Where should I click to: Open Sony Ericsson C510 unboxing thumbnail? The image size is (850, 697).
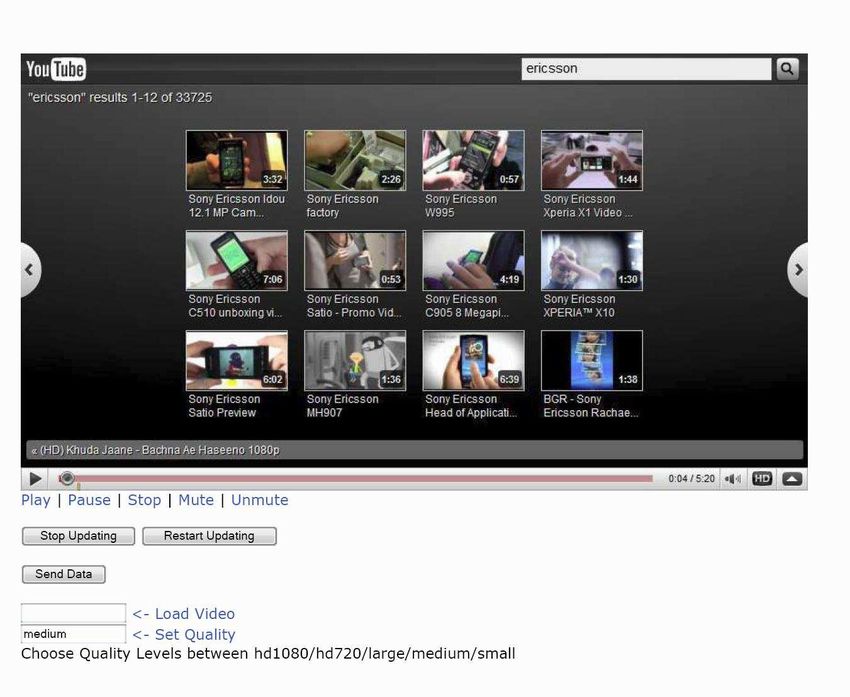[x=236, y=260]
